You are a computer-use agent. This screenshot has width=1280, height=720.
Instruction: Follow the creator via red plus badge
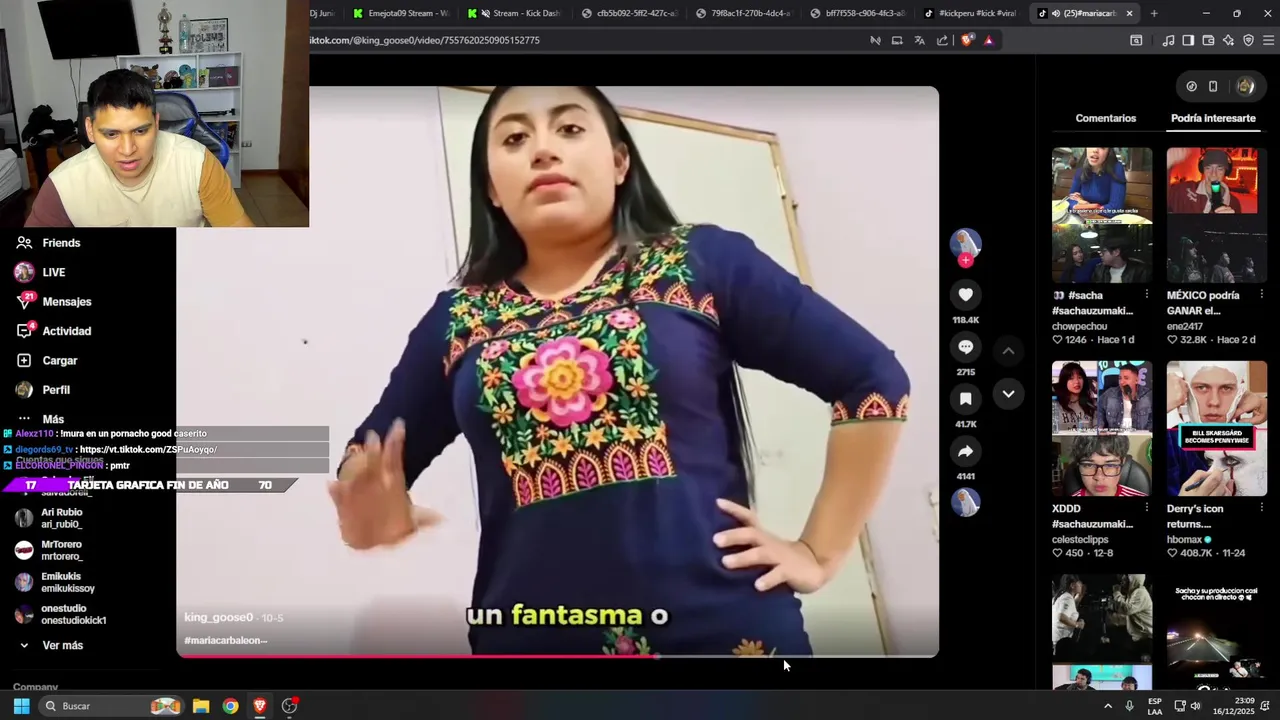965,260
